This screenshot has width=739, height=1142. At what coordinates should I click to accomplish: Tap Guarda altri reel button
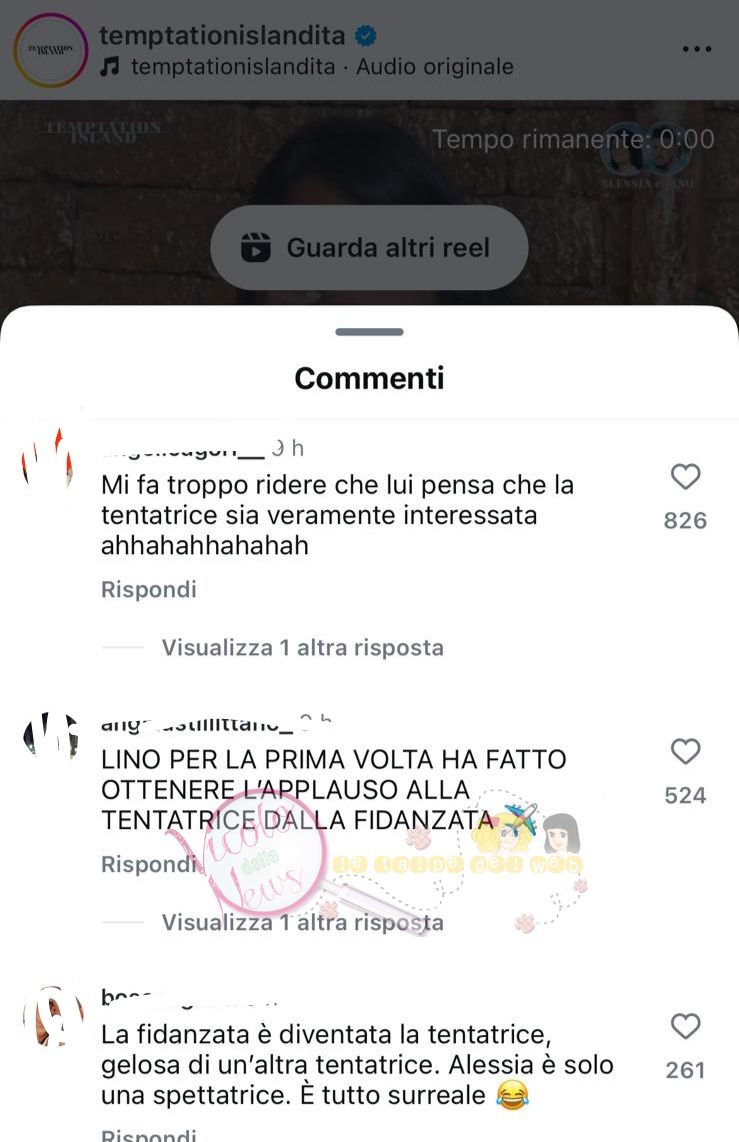point(369,248)
